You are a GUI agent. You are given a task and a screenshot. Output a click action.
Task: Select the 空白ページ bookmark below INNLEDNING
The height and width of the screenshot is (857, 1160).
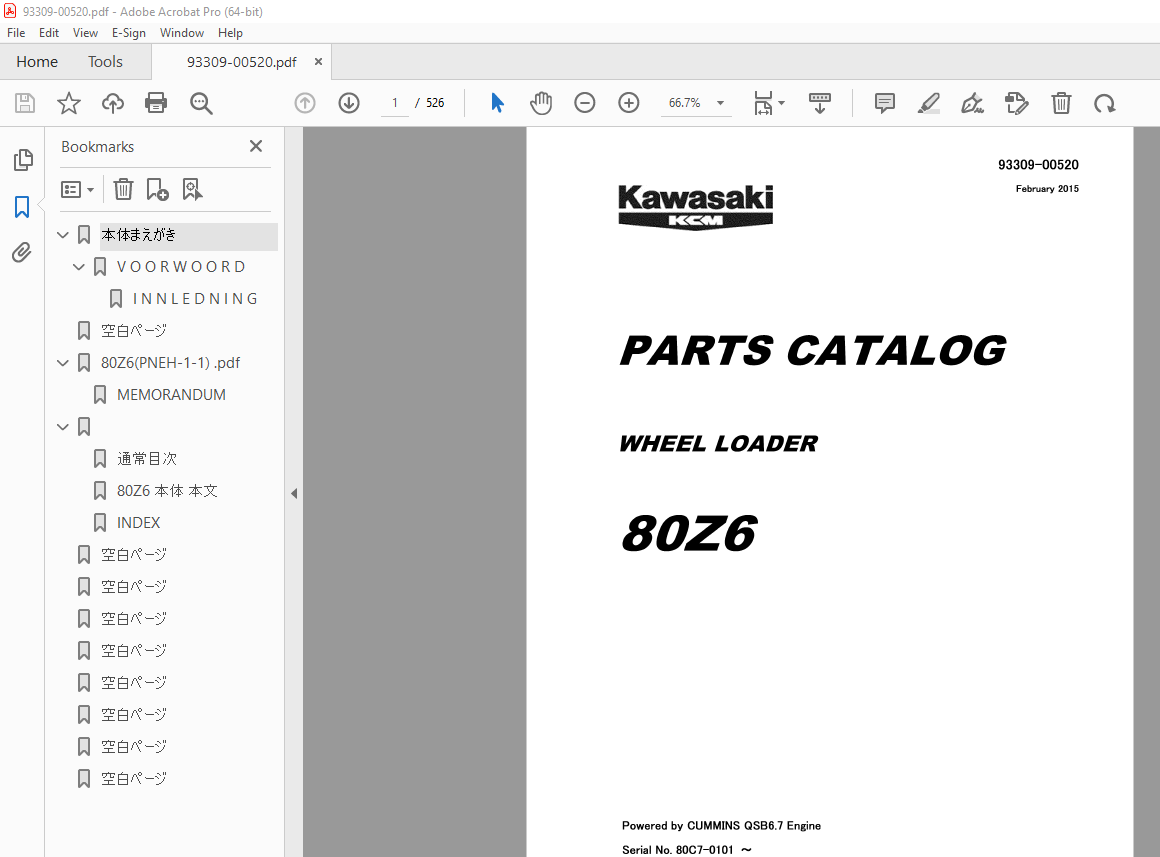134,331
